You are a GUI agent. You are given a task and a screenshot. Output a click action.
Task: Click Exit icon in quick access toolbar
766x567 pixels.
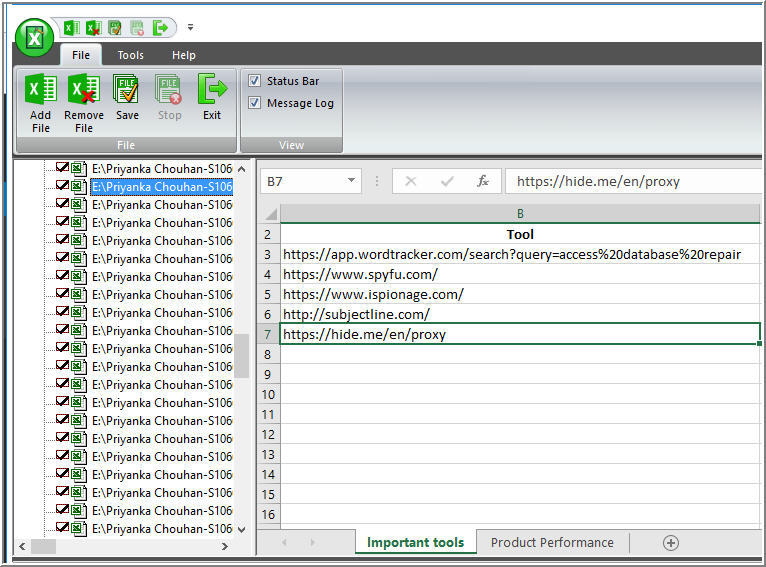point(160,28)
